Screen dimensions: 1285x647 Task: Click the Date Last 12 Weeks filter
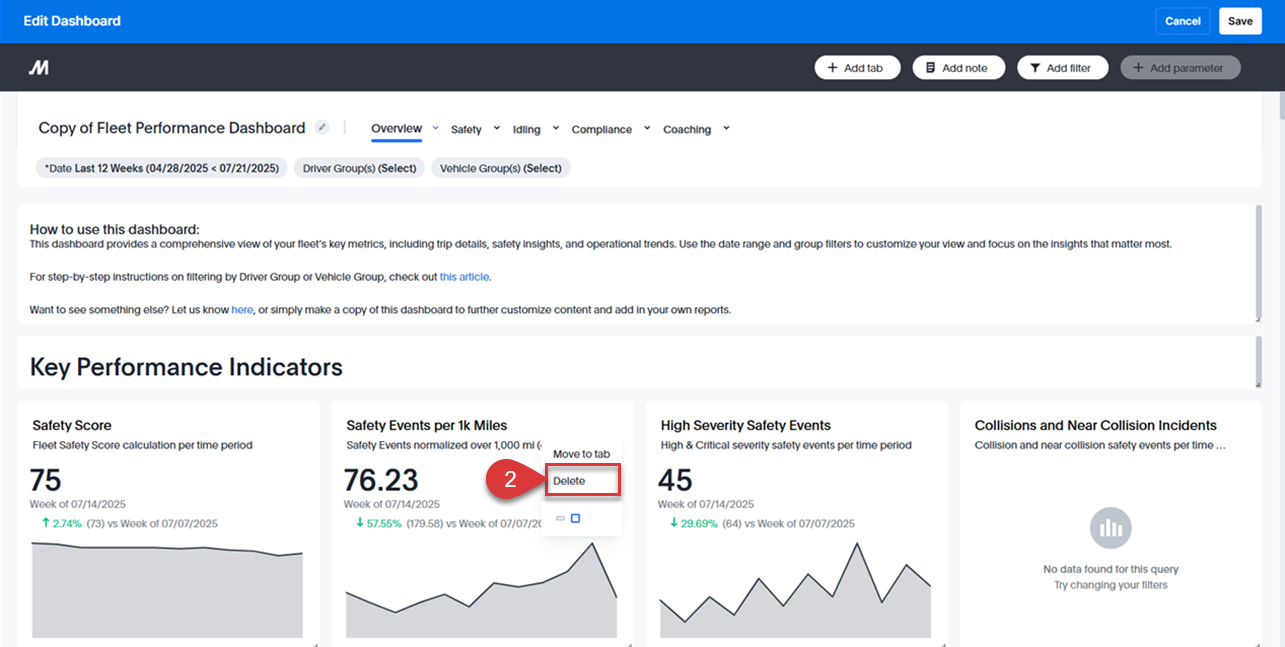pyautogui.click(x=161, y=168)
